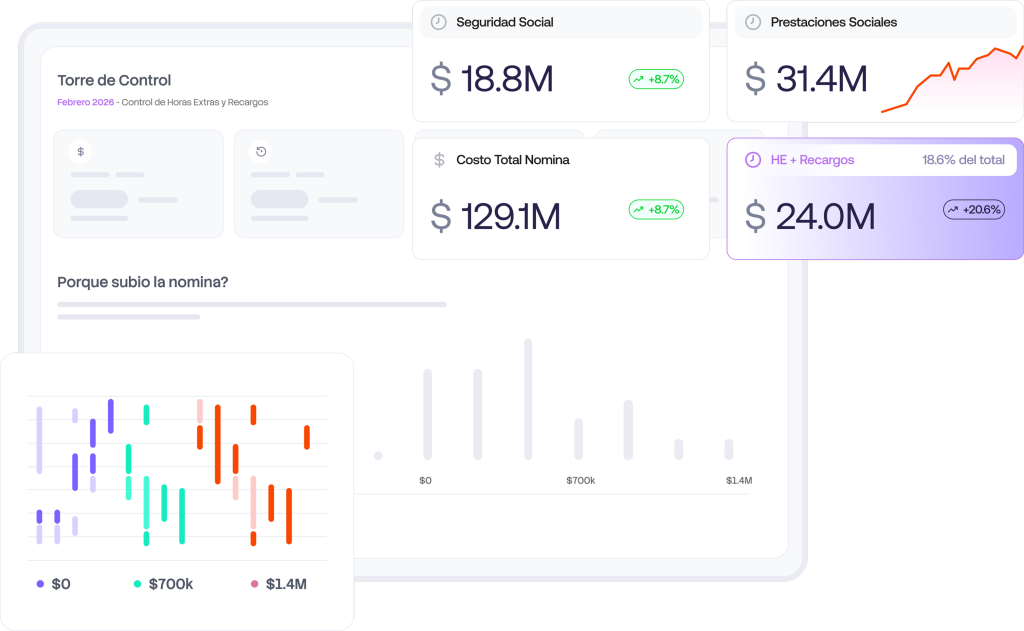The image size is (1024, 631).
Task: Select the Febrero 2026 period link
Action: click(85, 102)
